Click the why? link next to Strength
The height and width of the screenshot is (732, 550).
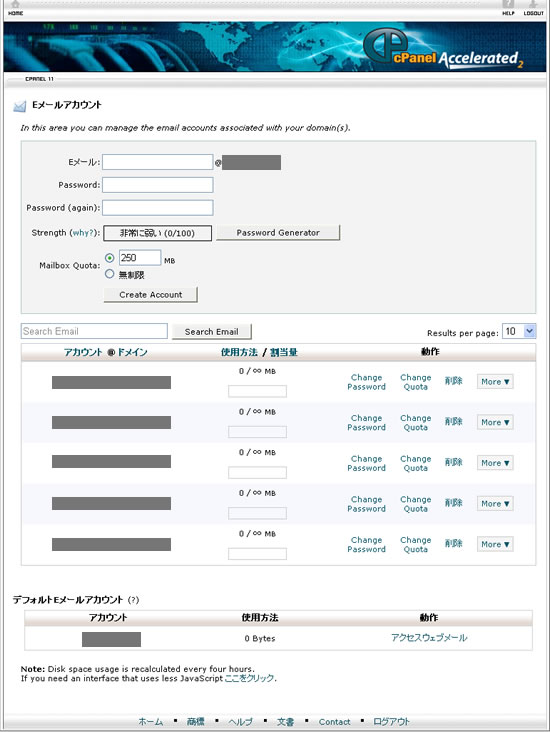[x=83, y=232]
